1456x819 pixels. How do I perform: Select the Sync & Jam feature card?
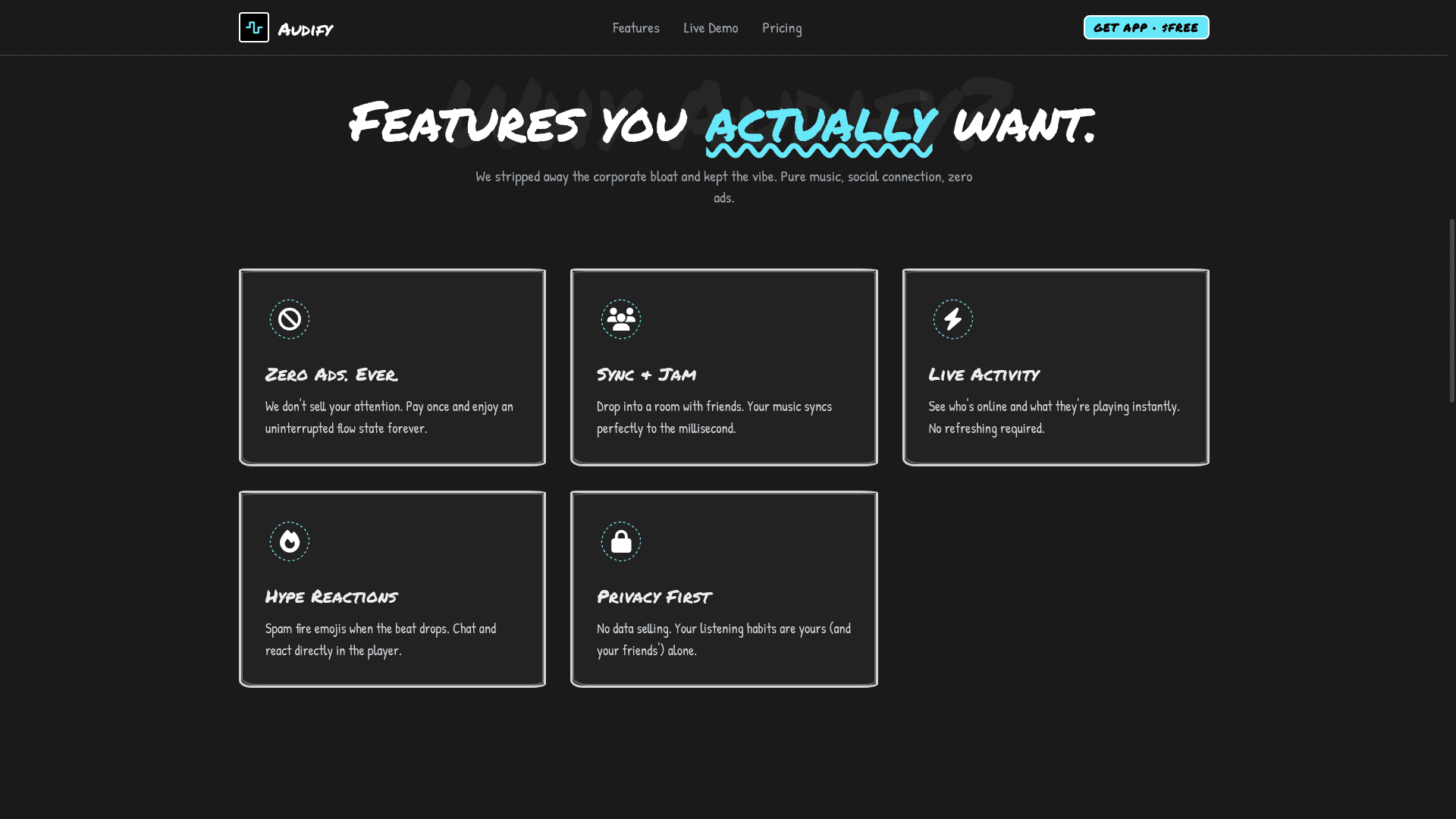724,366
